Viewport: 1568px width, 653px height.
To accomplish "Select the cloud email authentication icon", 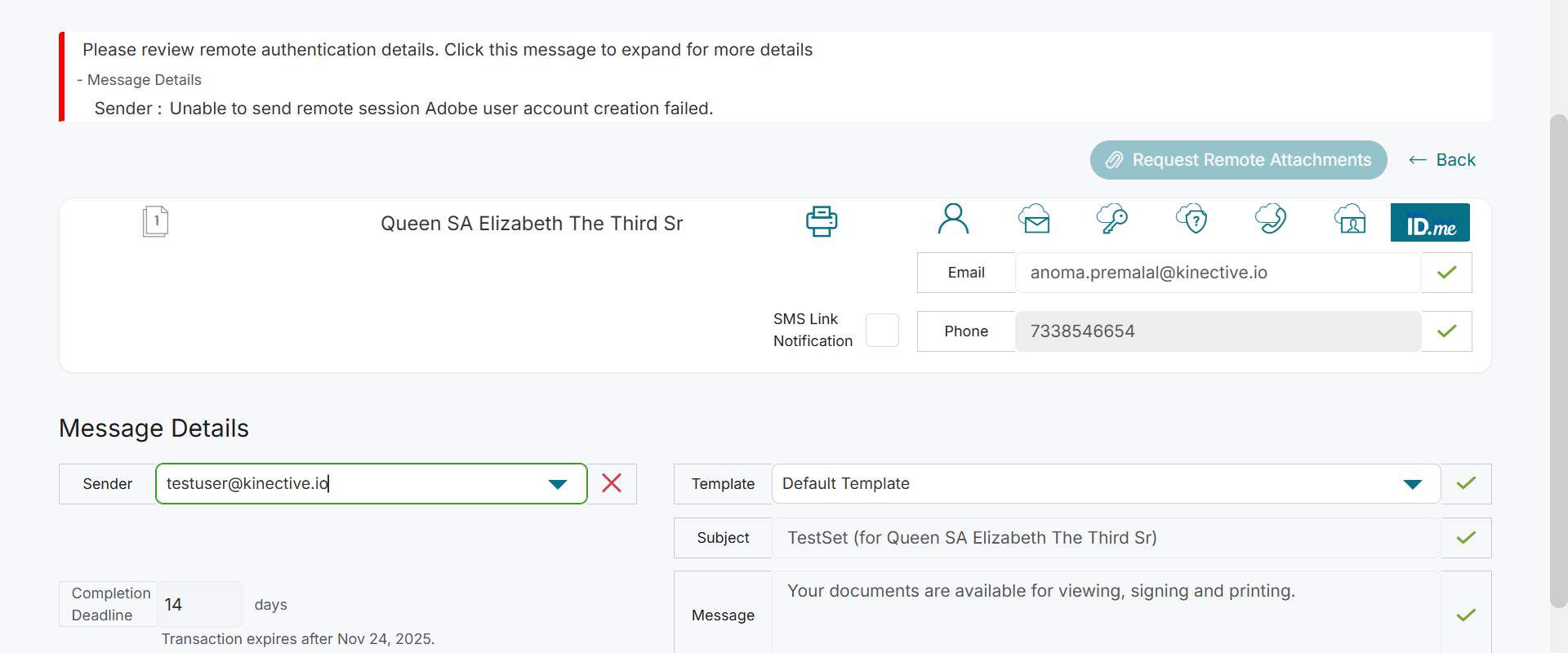I will pyautogui.click(x=1034, y=220).
